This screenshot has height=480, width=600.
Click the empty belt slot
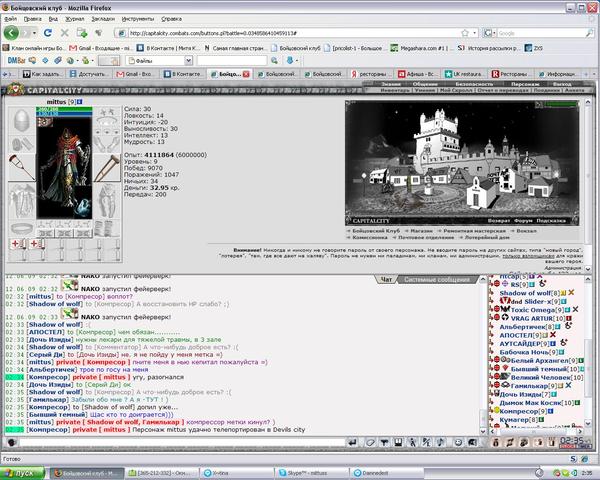click(22, 229)
